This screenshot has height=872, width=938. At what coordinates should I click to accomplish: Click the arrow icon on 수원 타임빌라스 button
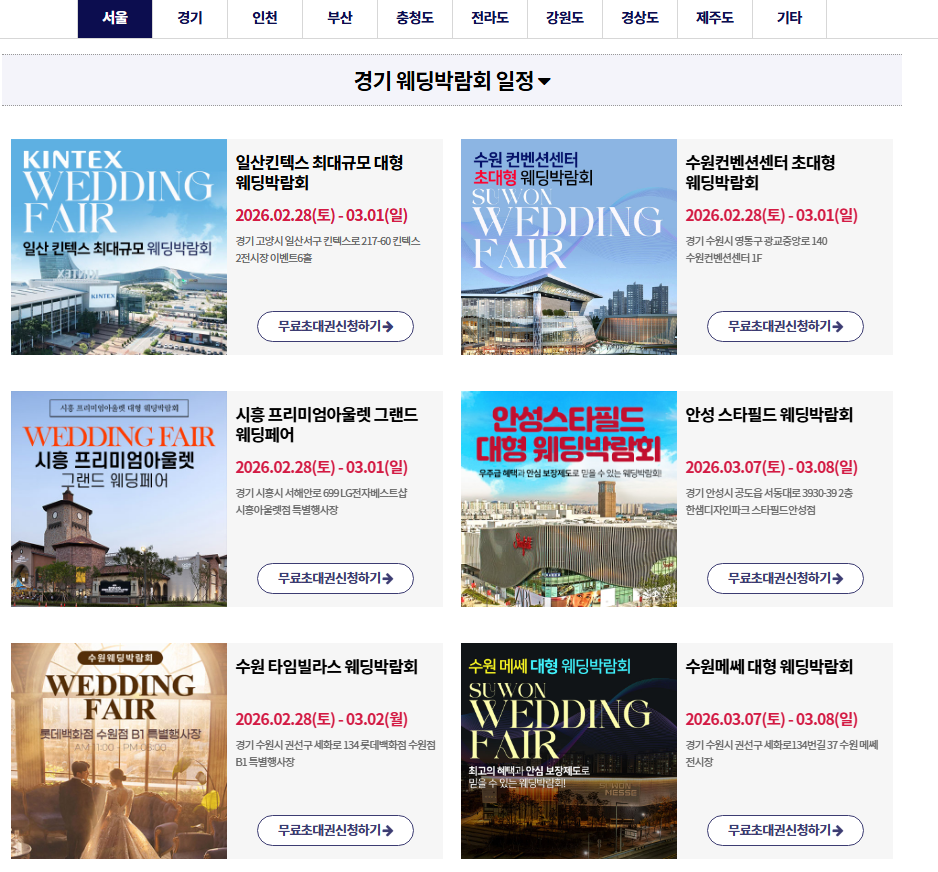click(x=388, y=831)
